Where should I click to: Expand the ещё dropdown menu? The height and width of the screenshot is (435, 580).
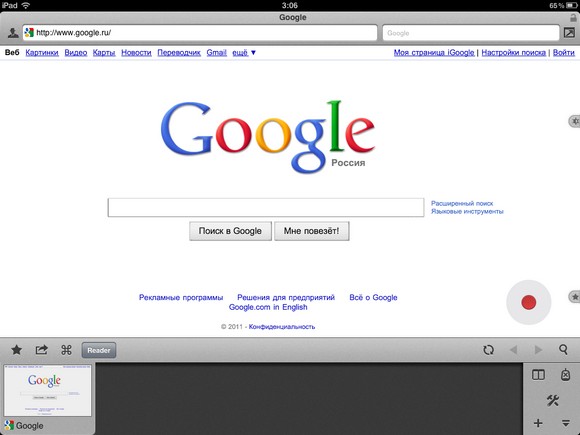pyautogui.click(x=244, y=53)
